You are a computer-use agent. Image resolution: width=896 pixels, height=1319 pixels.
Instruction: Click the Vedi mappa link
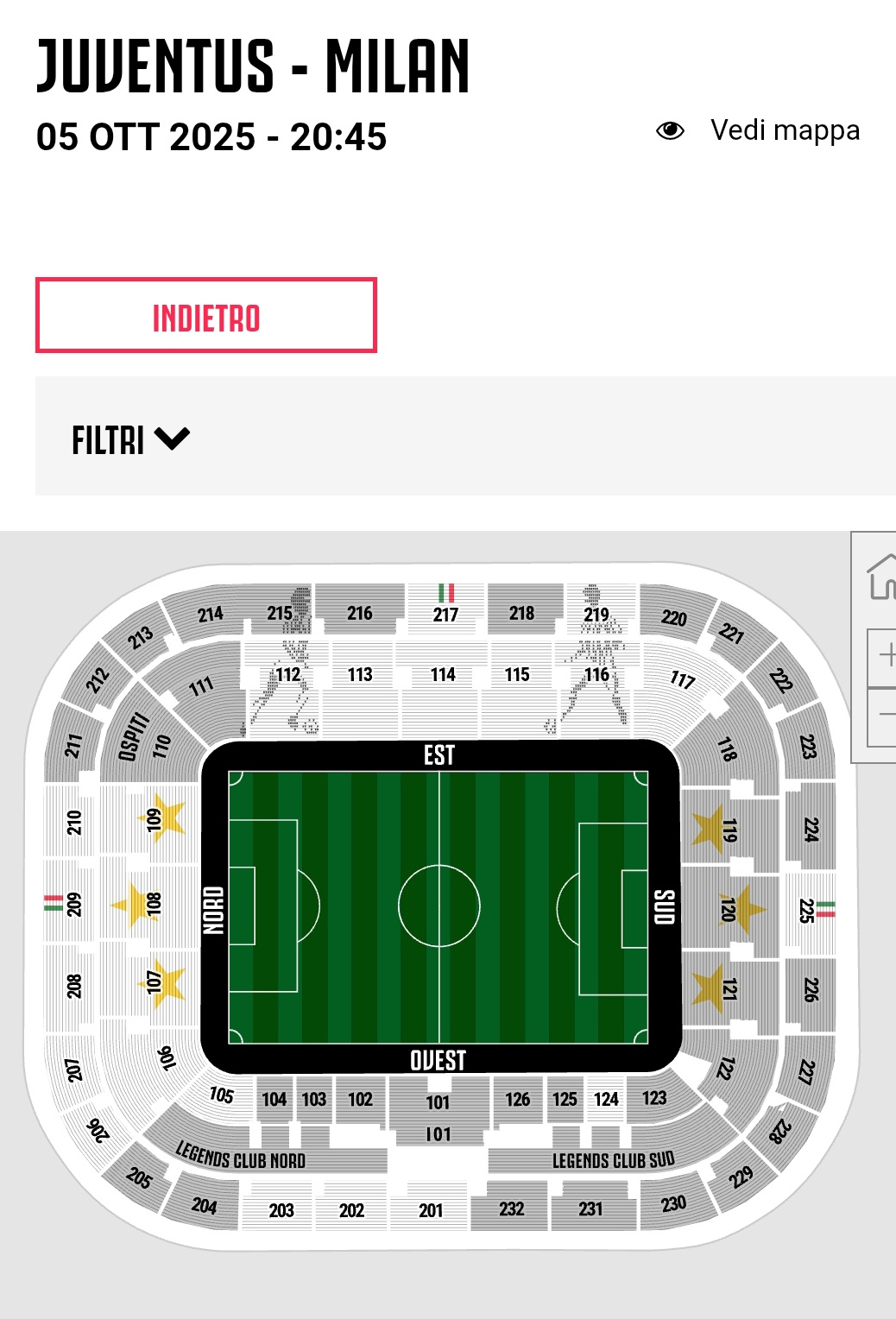(785, 130)
